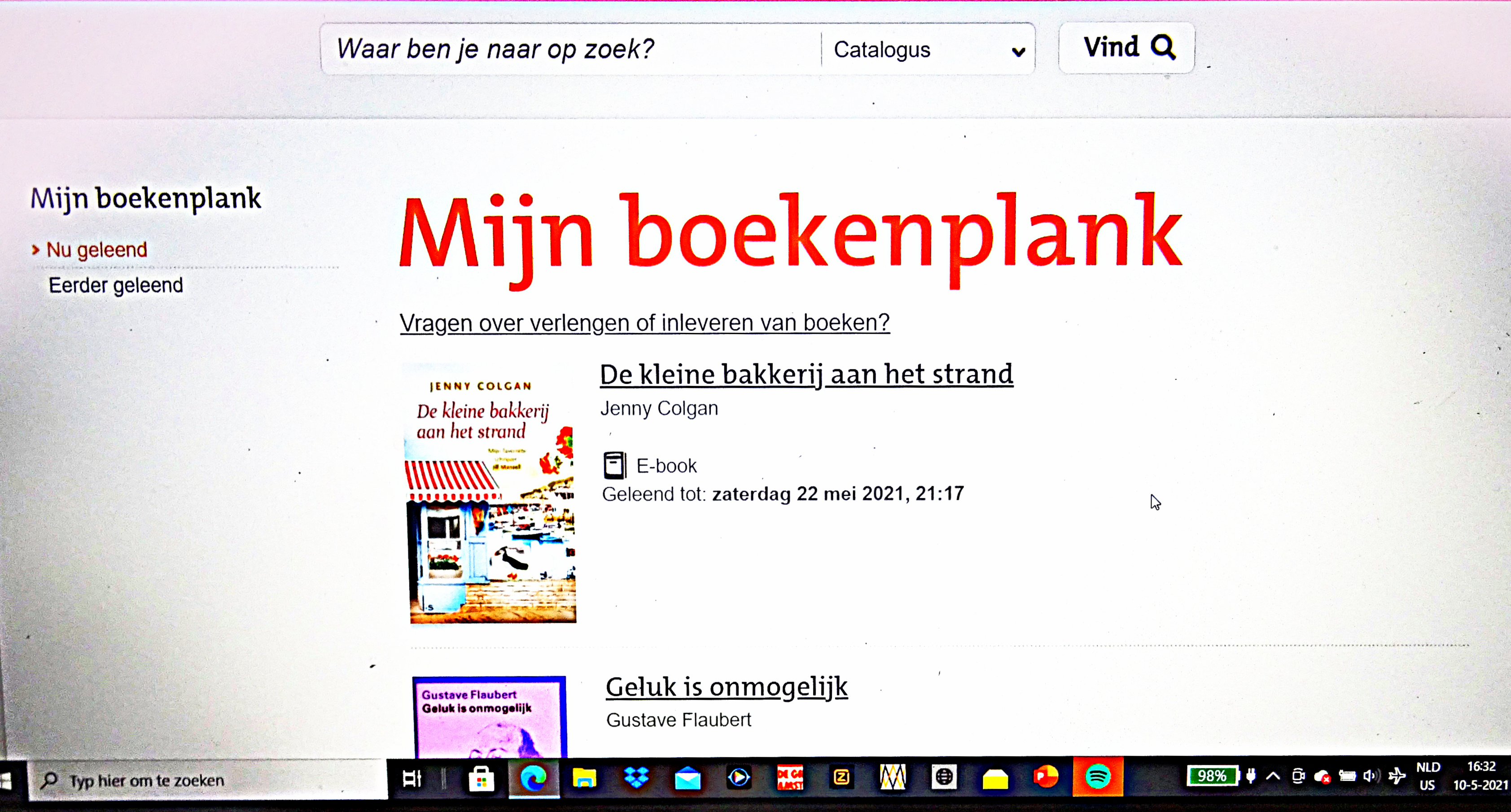Open the 'Geluk is onmogelijk' title link
The height and width of the screenshot is (812, 1511).
click(x=726, y=687)
